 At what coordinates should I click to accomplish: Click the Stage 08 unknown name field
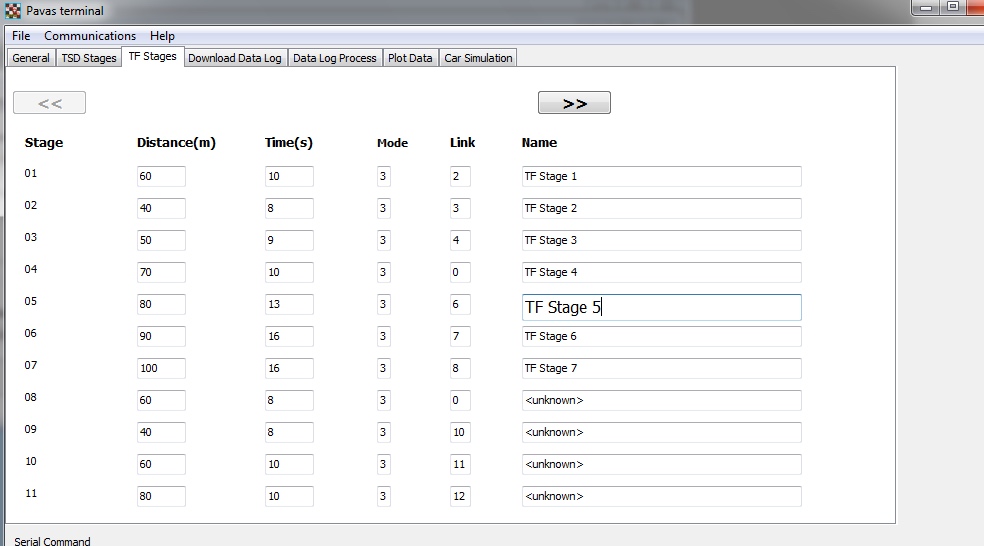click(661, 400)
